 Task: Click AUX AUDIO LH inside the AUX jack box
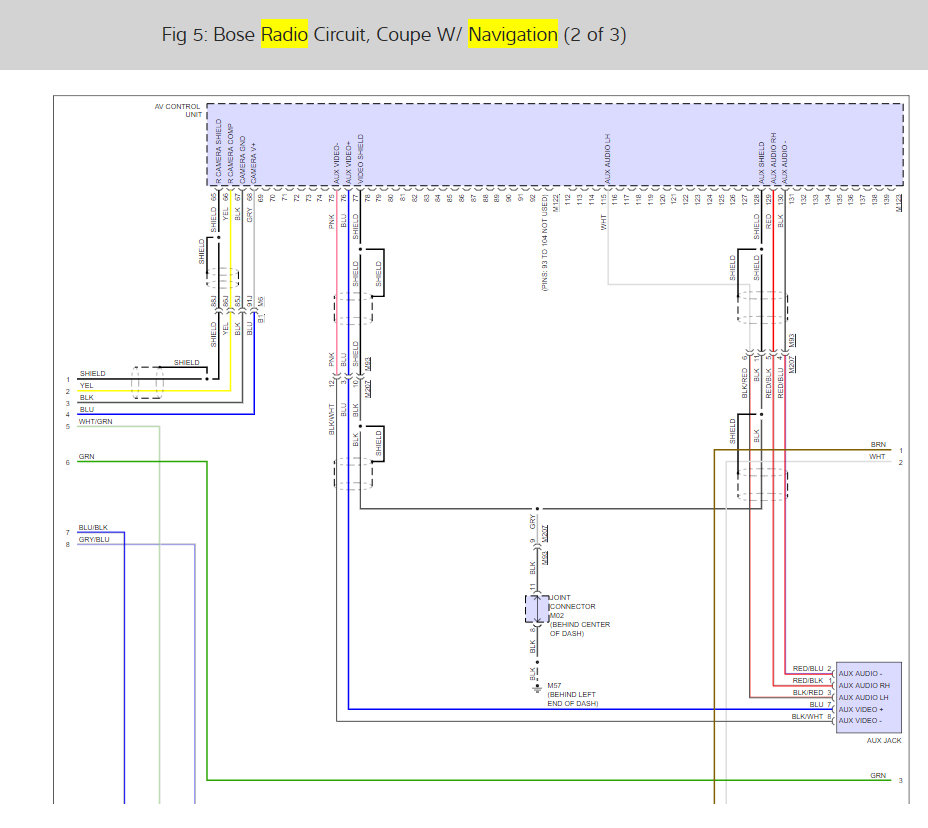[x=863, y=697]
